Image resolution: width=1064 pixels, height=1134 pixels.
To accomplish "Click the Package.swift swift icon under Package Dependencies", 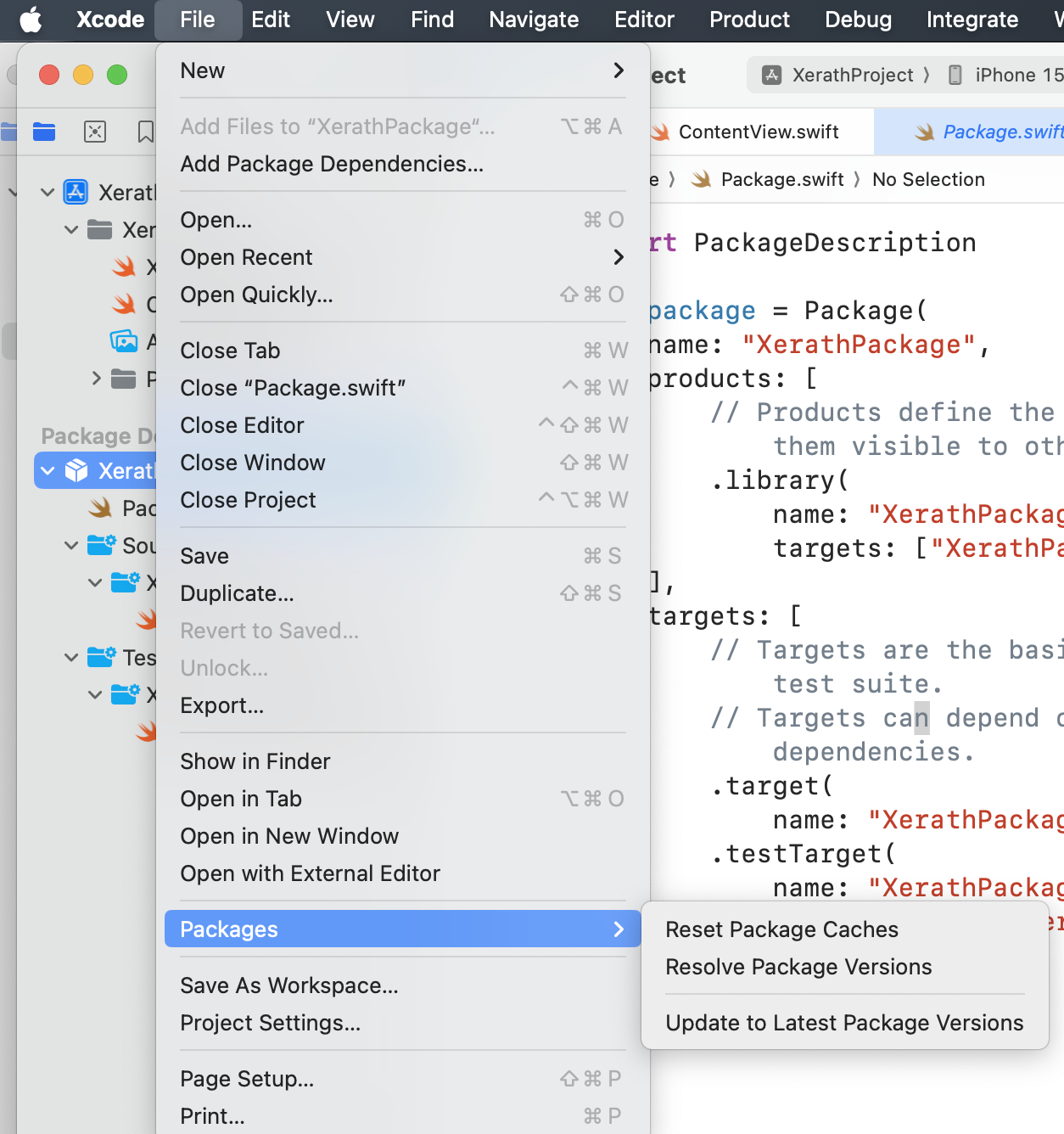I will tap(100, 508).
